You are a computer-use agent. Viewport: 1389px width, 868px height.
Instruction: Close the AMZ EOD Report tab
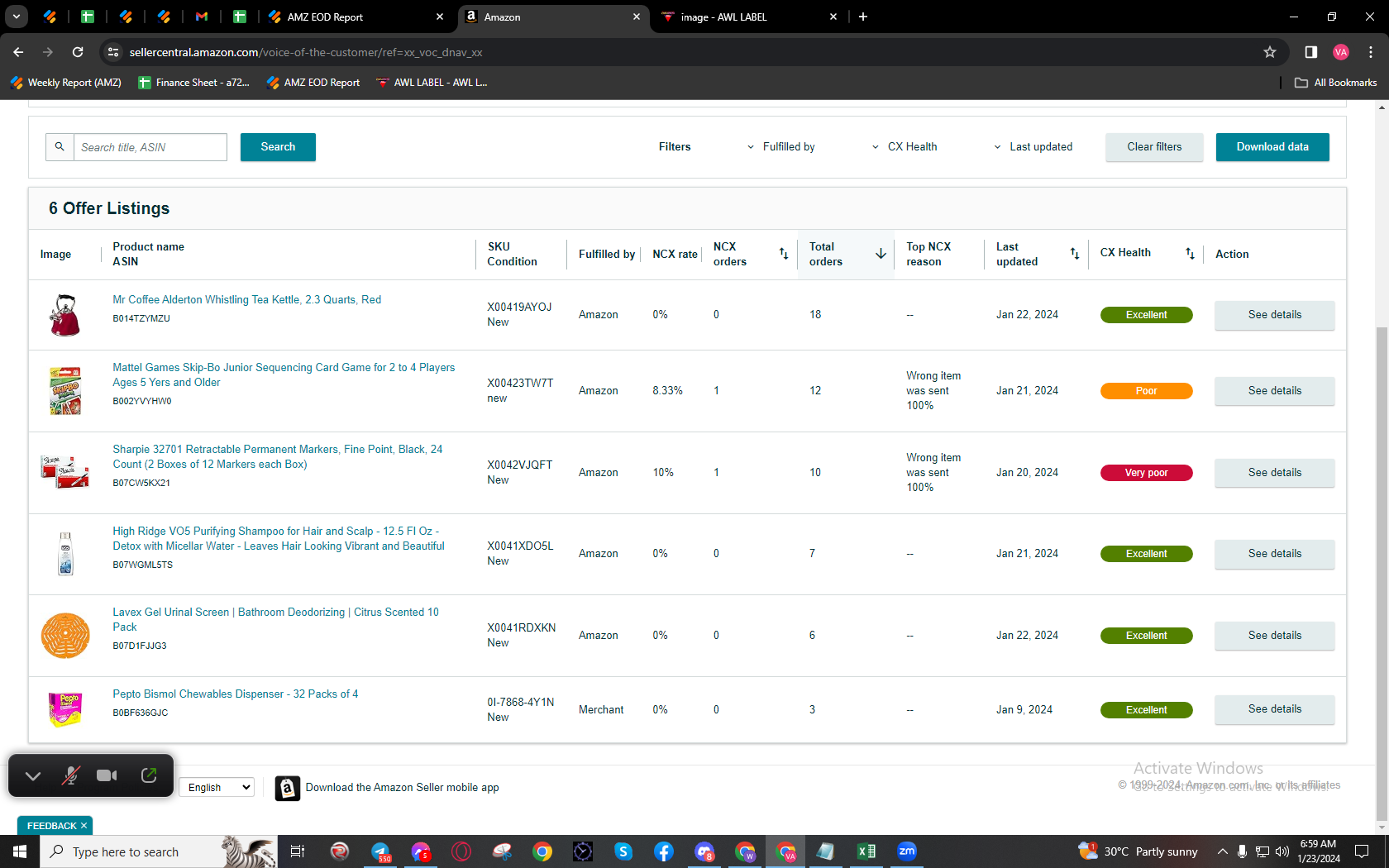coord(440,17)
